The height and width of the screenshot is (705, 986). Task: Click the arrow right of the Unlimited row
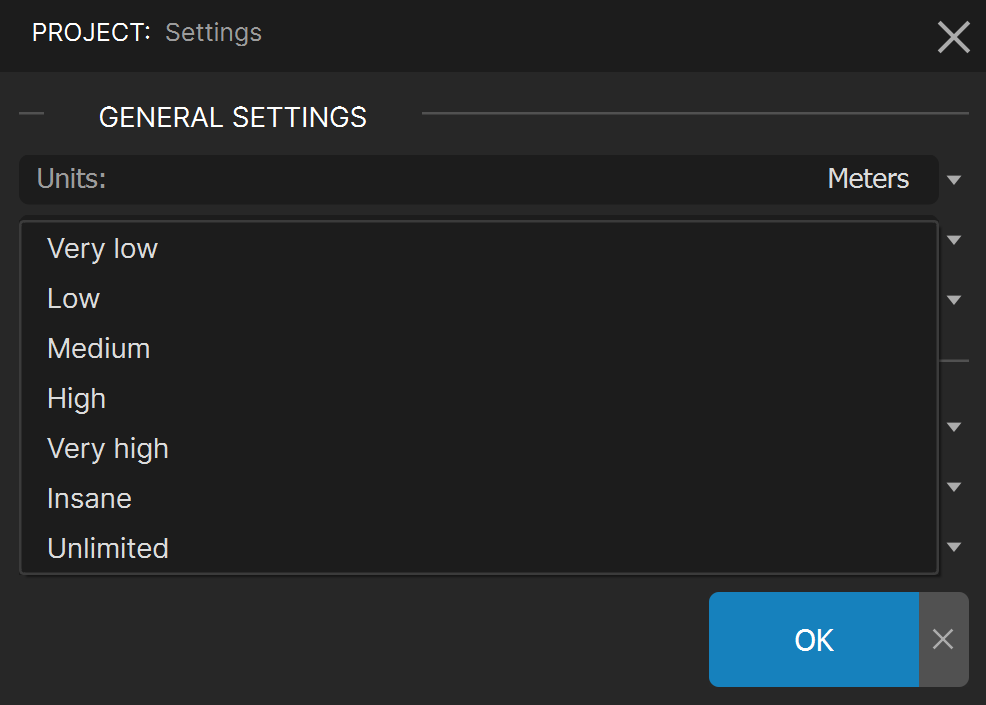954,547
